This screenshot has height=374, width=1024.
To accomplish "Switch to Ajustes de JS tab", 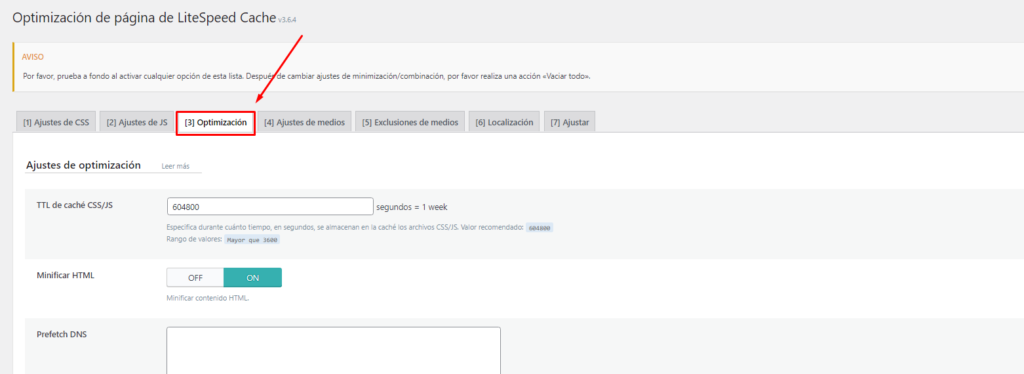I will (x=136, y=122).
